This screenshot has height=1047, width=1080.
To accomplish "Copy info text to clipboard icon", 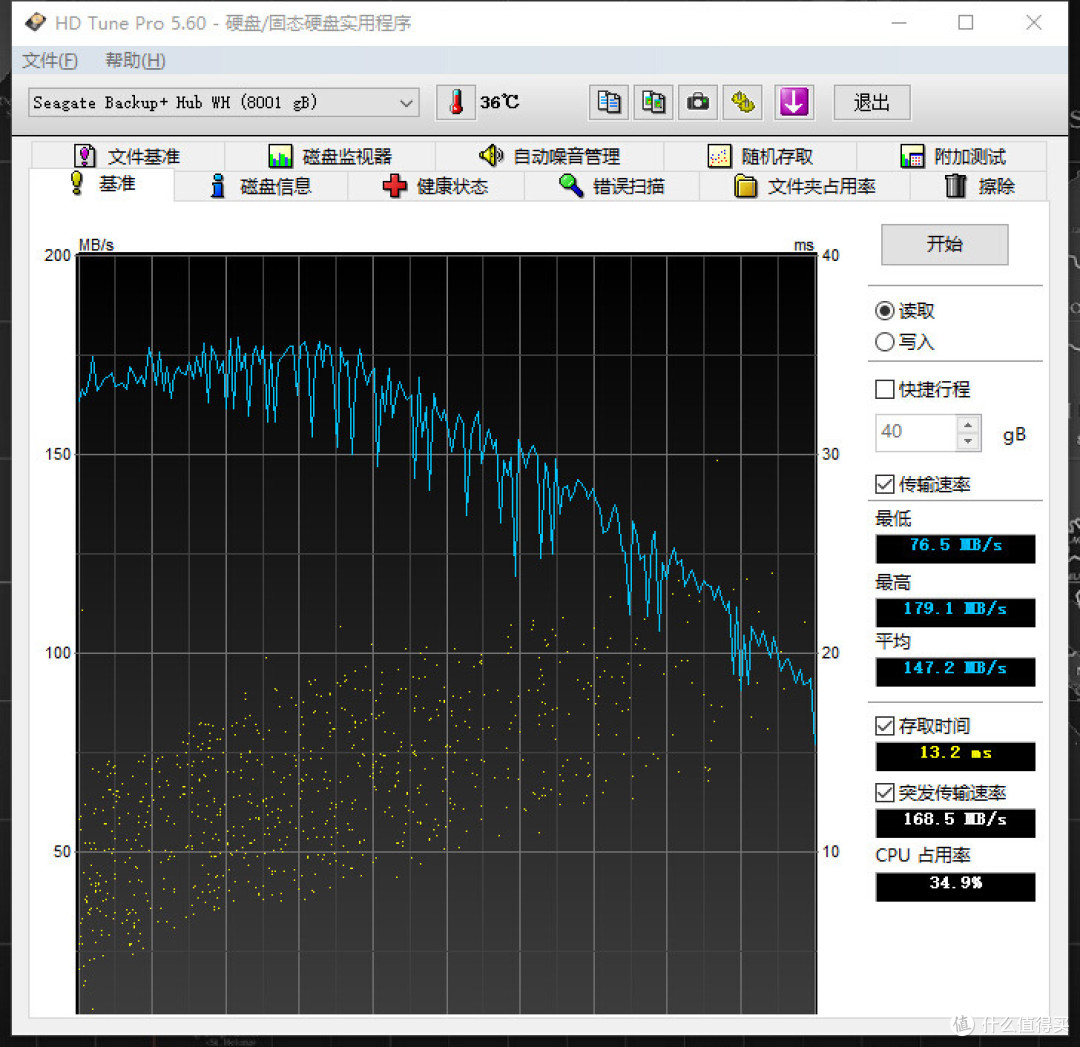I will 608,103.
